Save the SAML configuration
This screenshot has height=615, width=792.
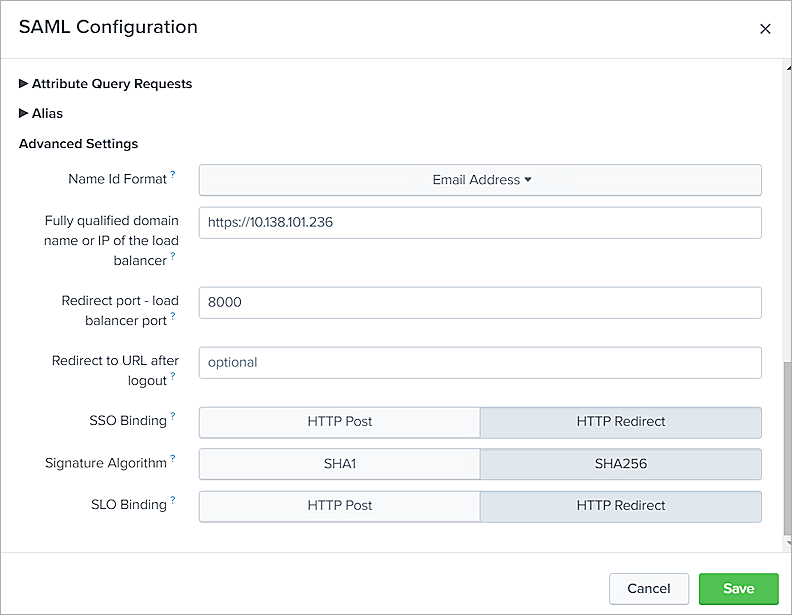coord(738,589)
